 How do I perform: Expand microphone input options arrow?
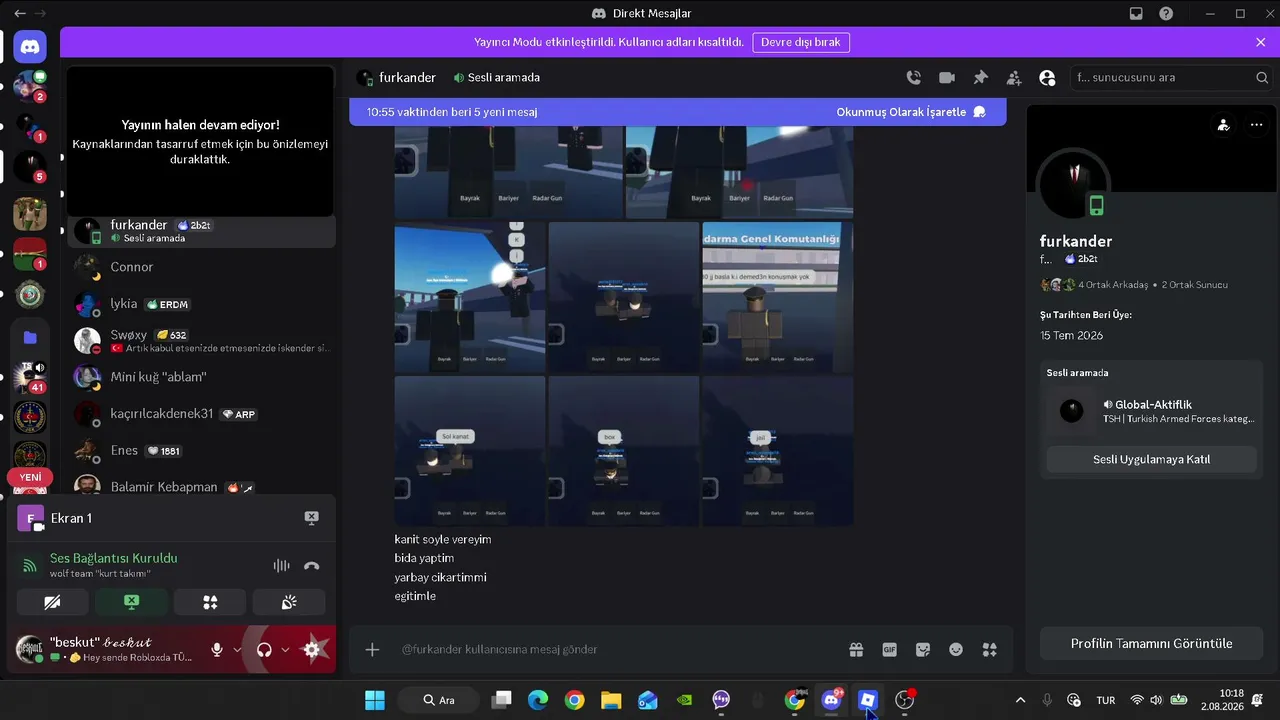(237, 650)
